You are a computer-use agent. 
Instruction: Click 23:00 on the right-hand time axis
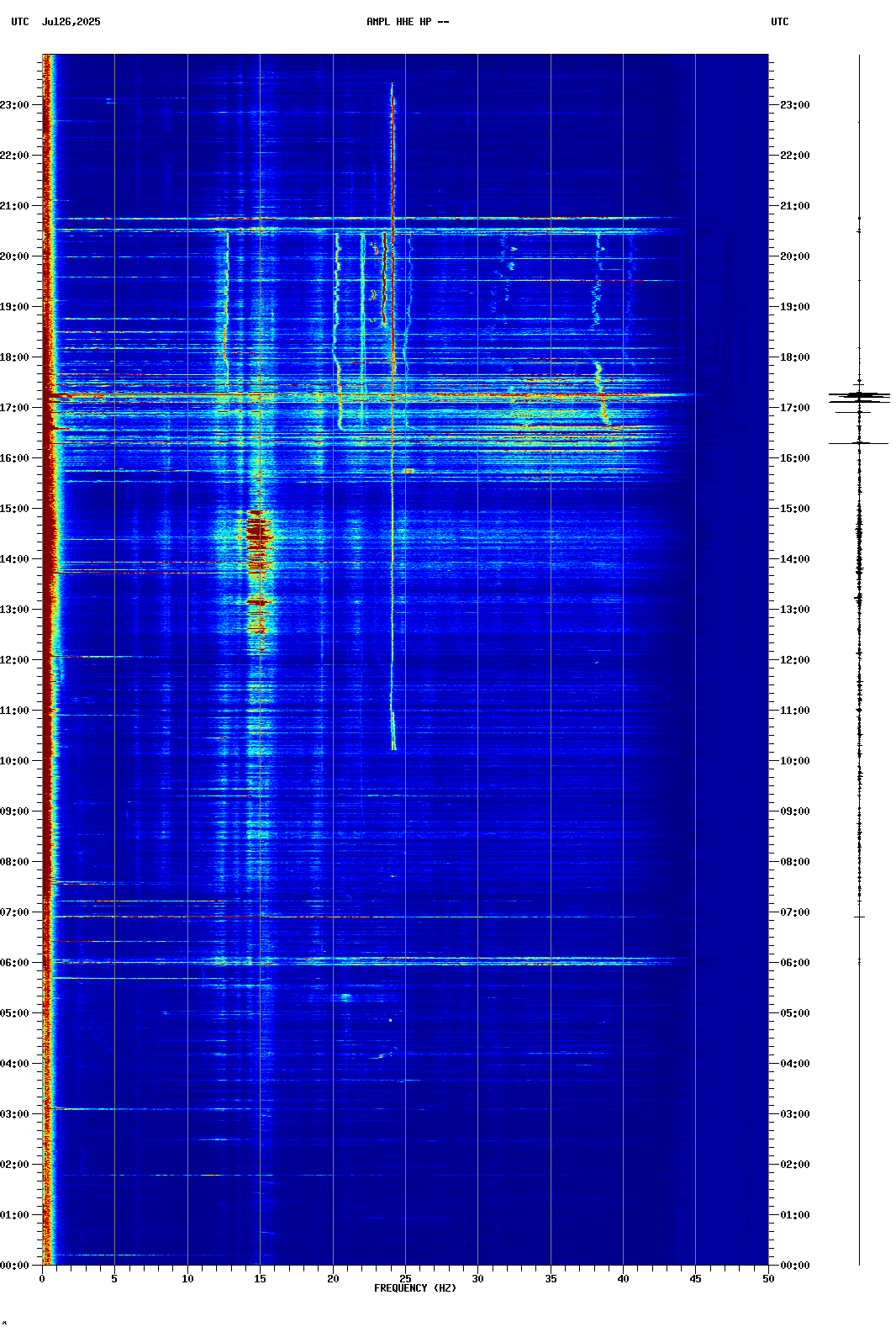pyautogui.click(x=795, y=105)
